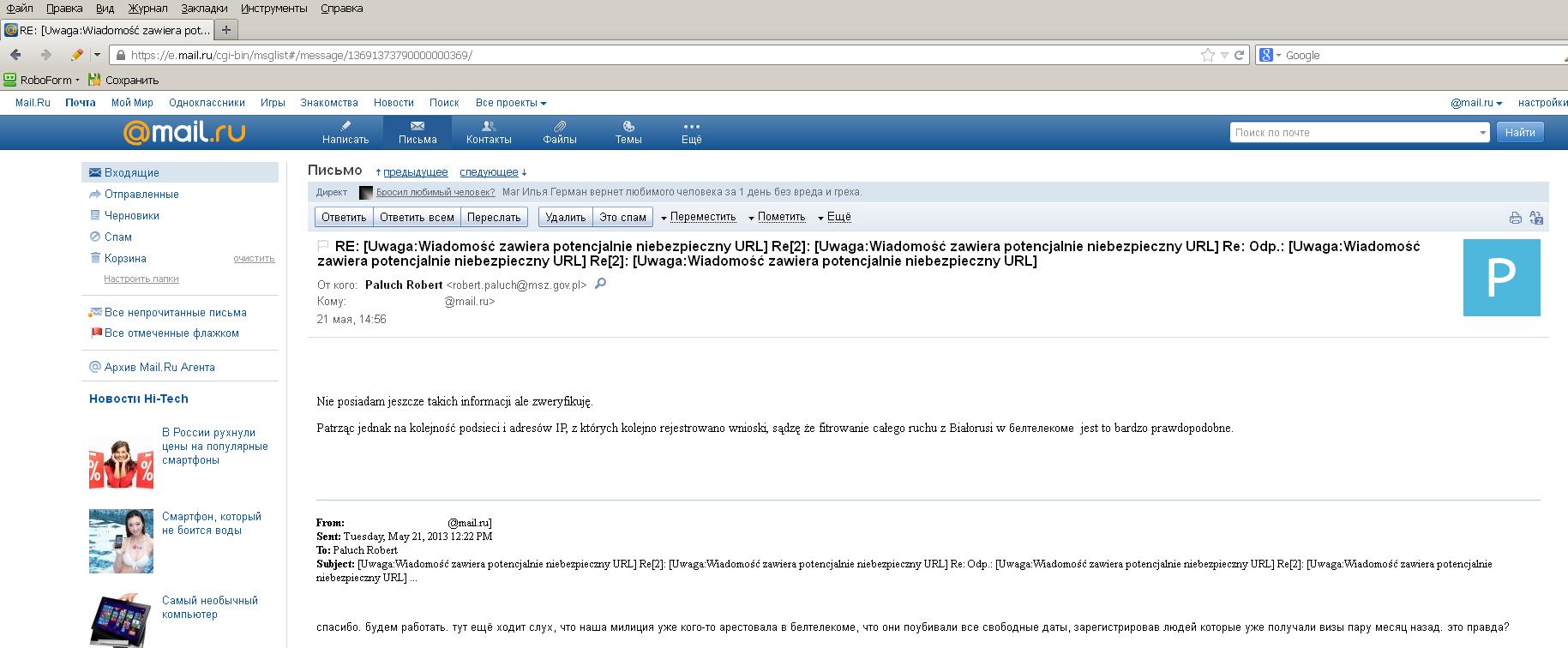Expand the Переместить dropdown
Viewport: 1568px width, 648px height.
point(699,217)
